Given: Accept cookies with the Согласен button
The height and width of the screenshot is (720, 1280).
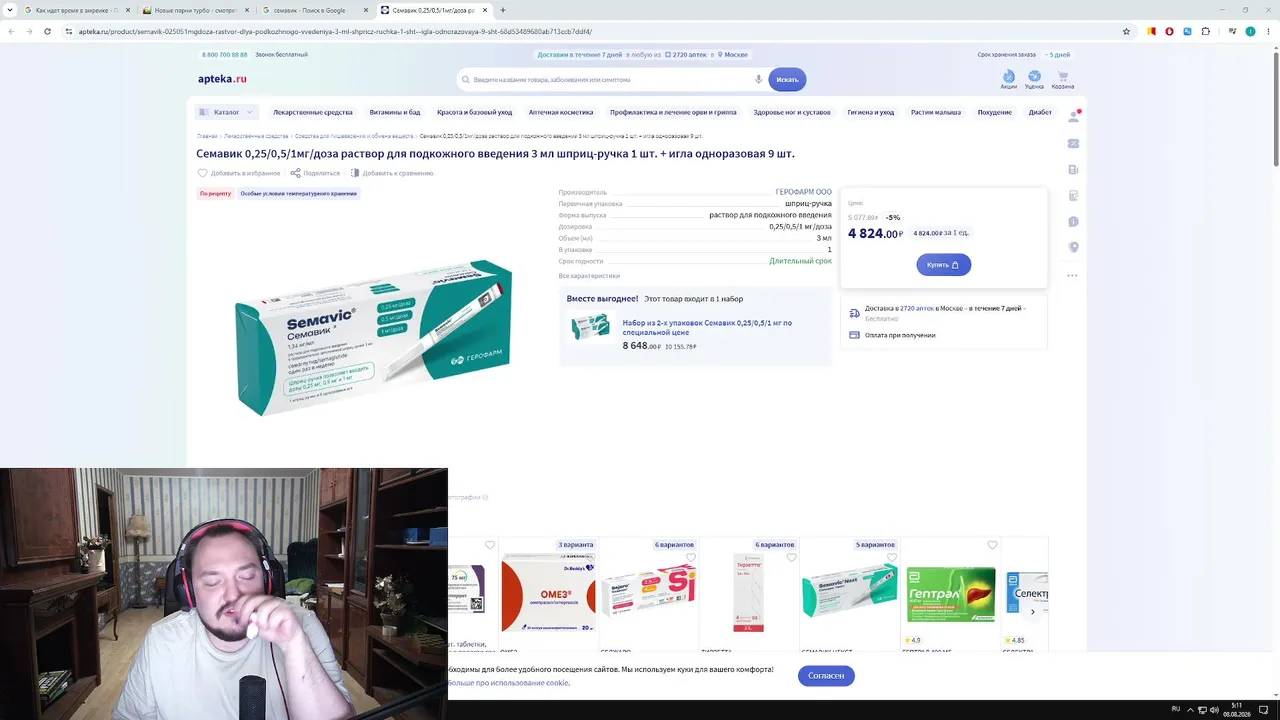Looking at the screenshot, I should pos(826,675).
